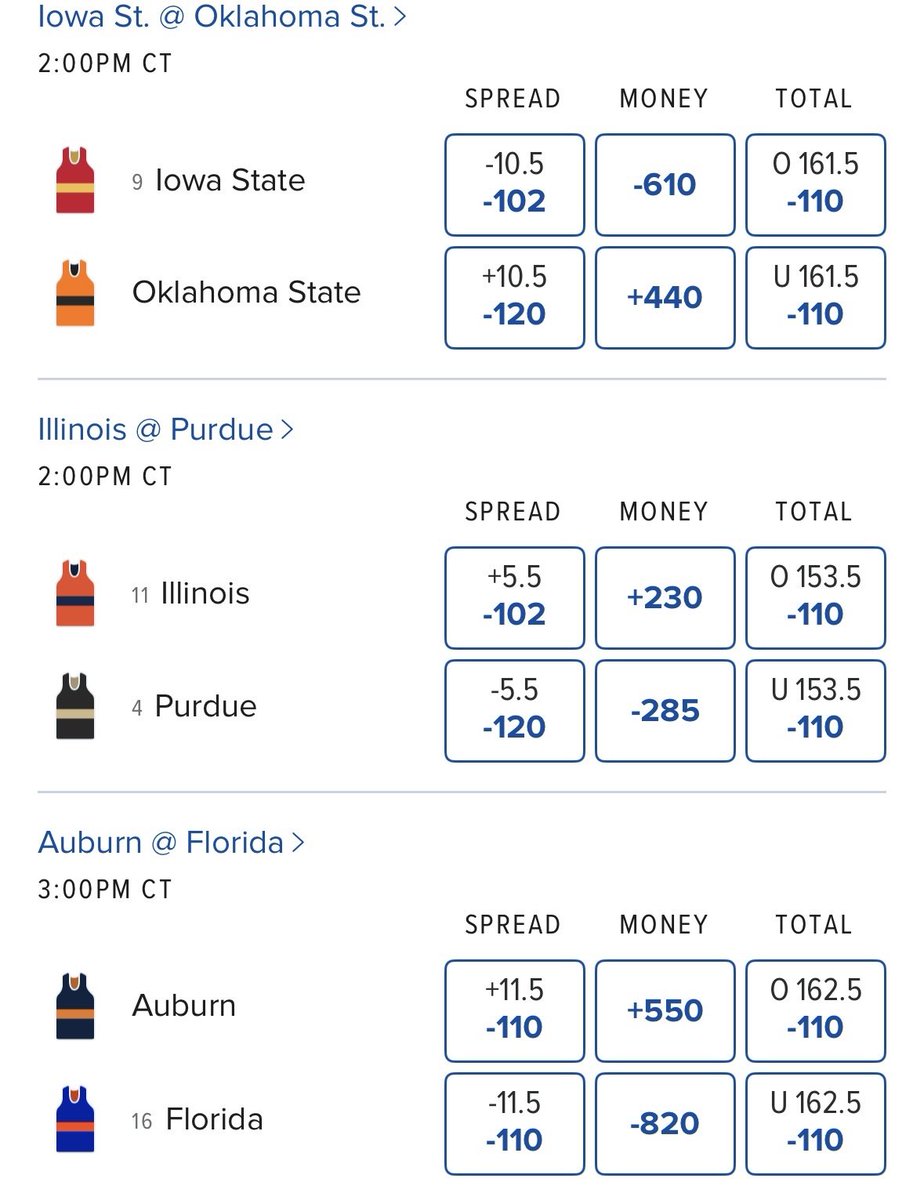Select Oklahoma State +440 moneyline
Screen dimensions: 924x1200
click(x=665, y=297)
